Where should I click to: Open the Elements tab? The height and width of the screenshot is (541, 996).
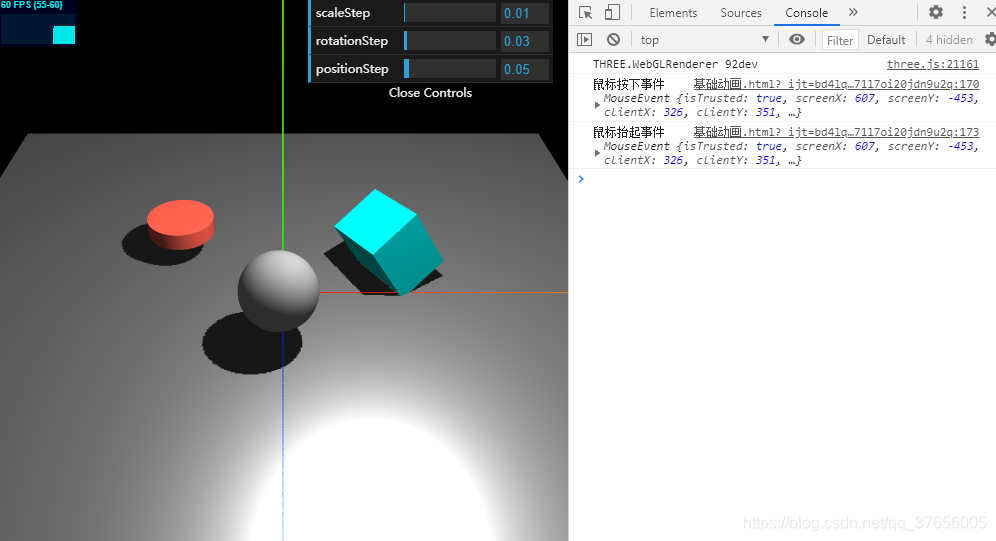[673, 13]
